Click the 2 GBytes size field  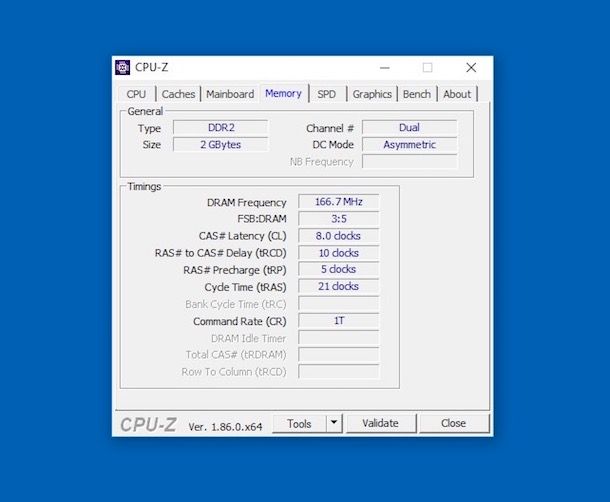point(221,144)
